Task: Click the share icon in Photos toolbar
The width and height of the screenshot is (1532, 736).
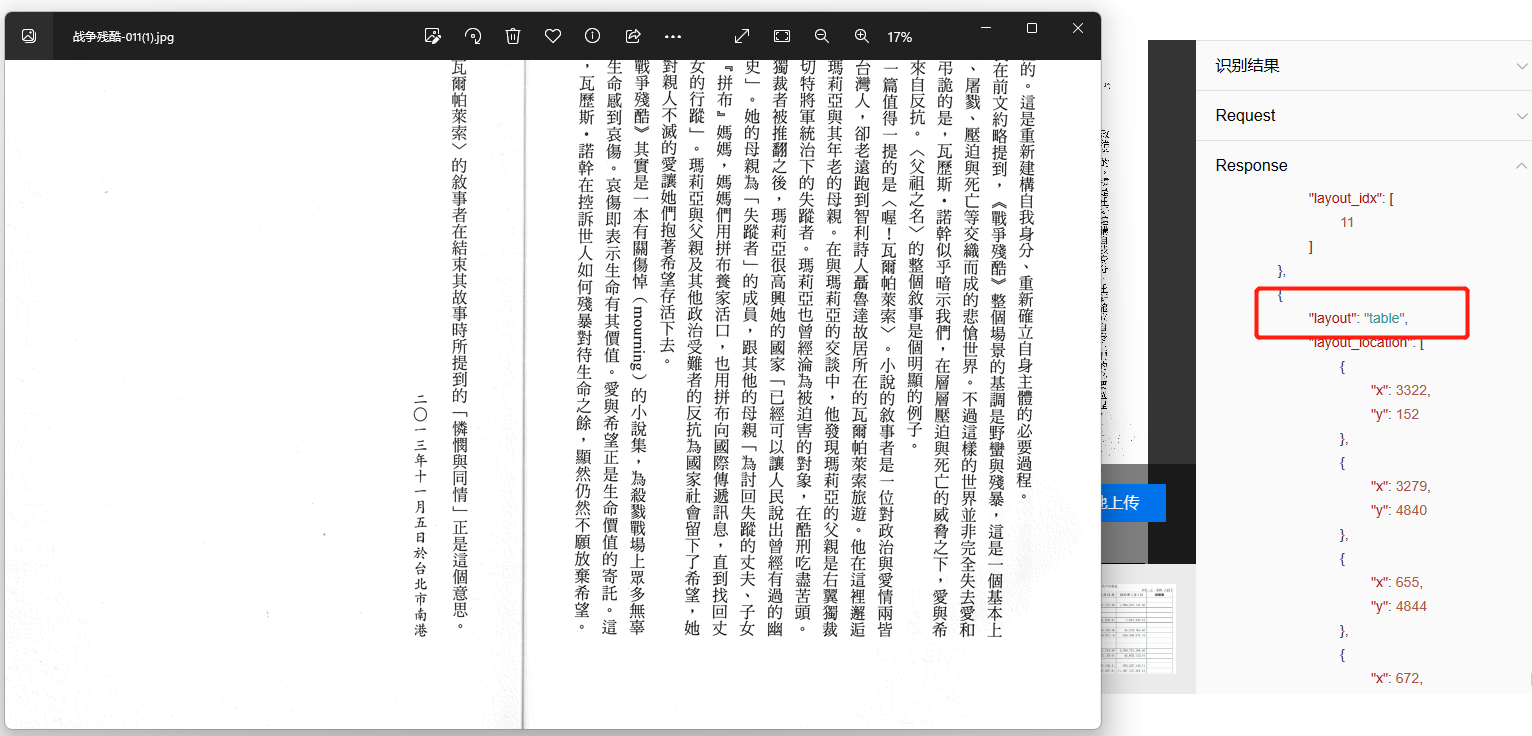Action: pyautogui.click(x=632, y=36)
